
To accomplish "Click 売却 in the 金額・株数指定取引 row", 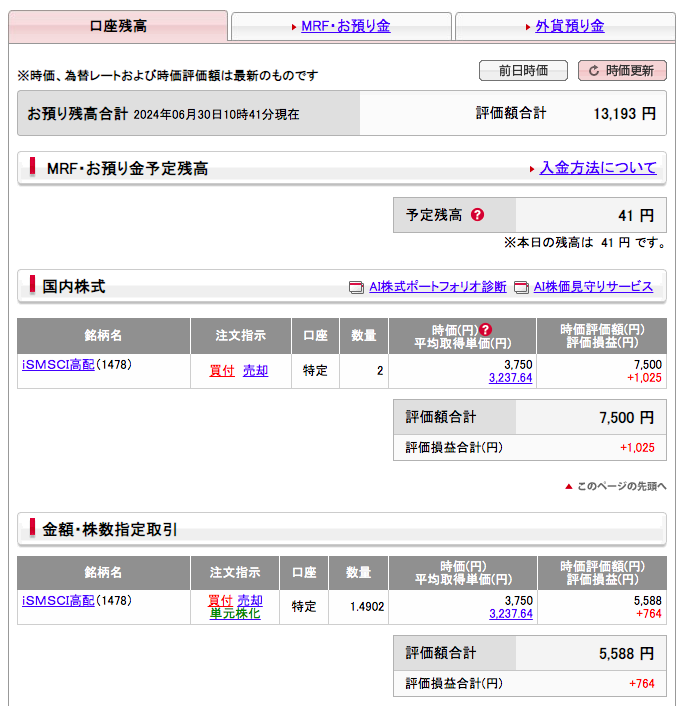I will coord(250,600).
